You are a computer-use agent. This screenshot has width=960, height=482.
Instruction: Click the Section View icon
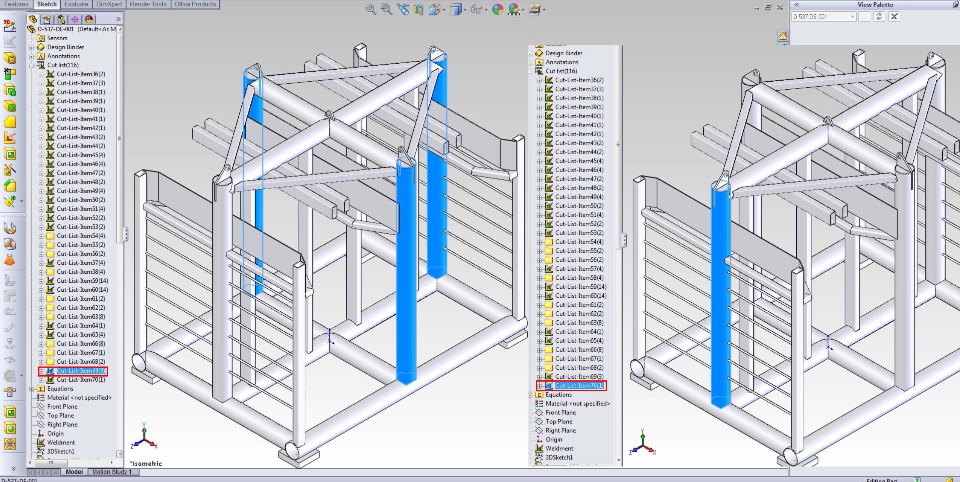point(418,9)
